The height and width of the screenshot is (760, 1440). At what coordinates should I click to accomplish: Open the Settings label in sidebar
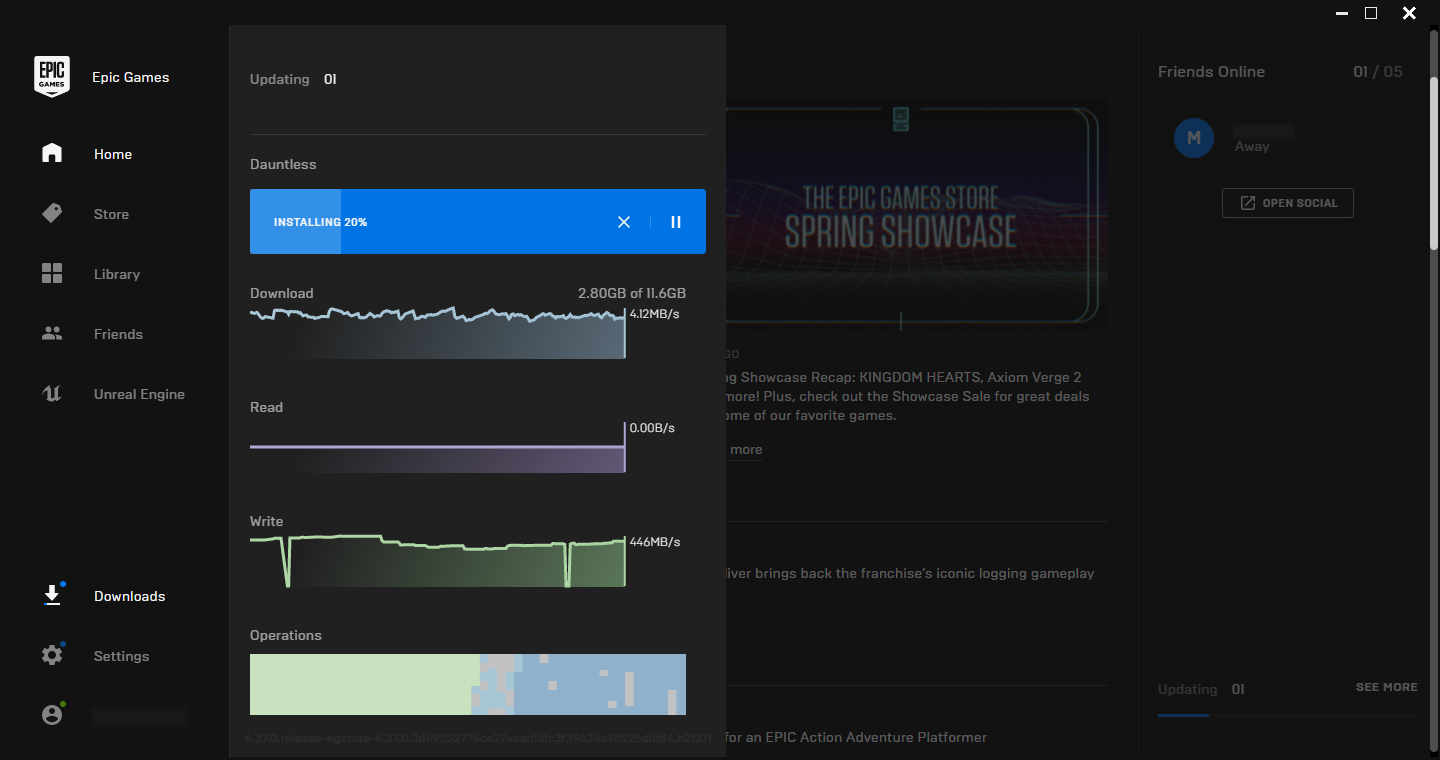121,656
